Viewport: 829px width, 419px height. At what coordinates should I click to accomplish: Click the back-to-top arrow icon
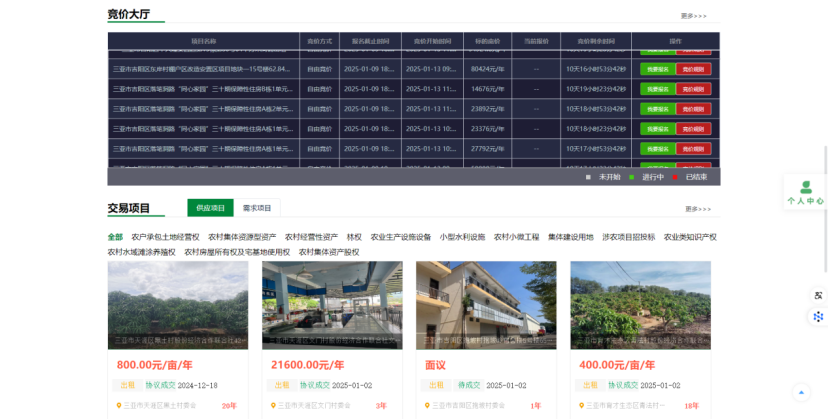pyautogui.click(x=800, y=393)
